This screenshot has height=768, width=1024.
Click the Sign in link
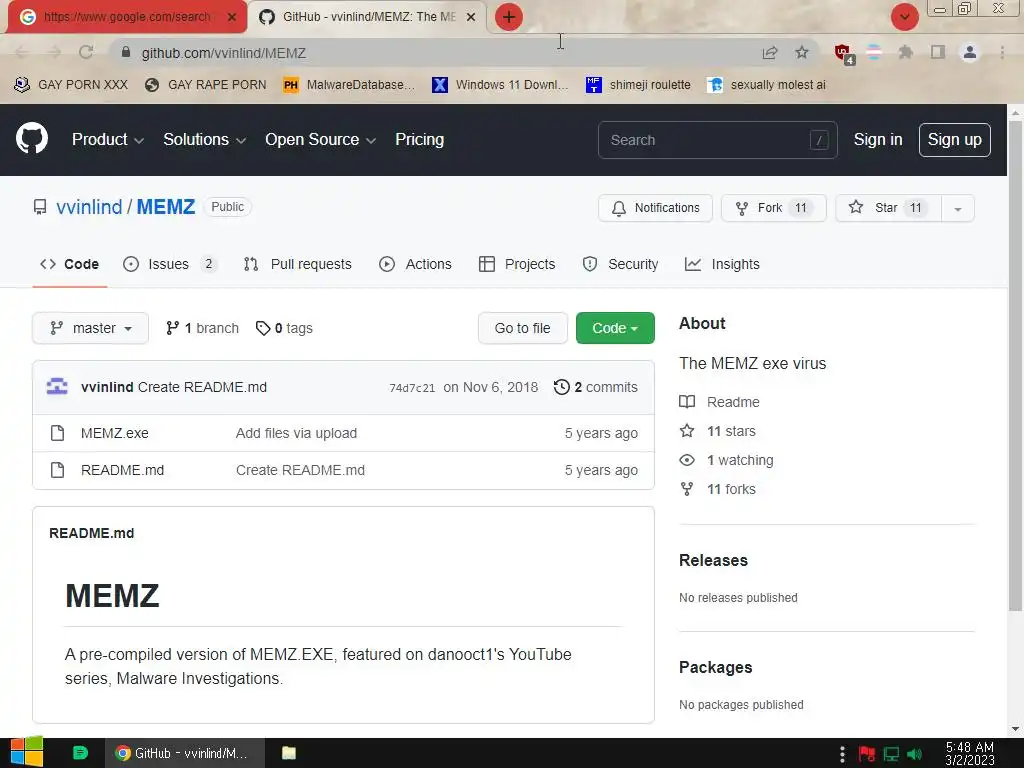(x=878, y=140)
